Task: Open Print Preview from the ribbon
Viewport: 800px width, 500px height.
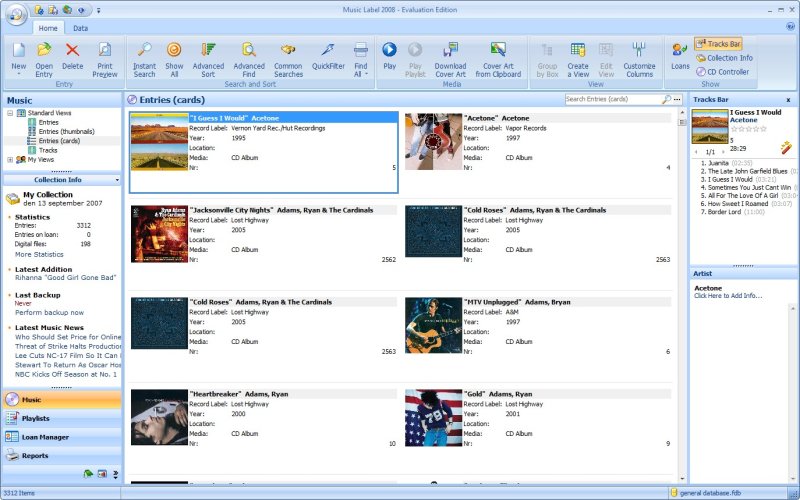Action: pos(105,49)
